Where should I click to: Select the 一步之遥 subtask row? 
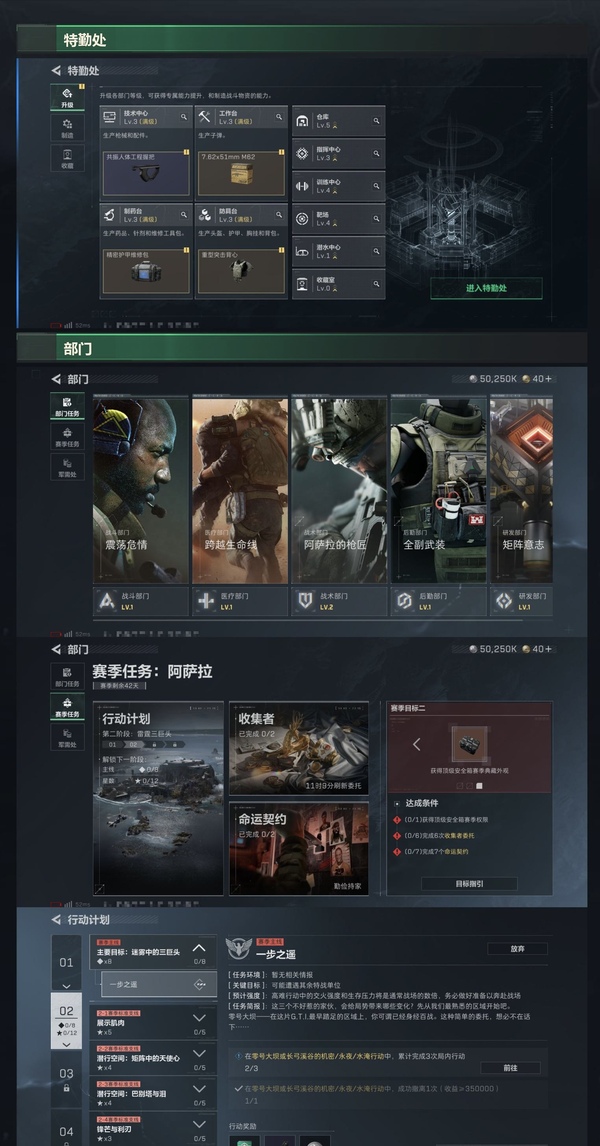pyautogui.click(x=159, y=984)
